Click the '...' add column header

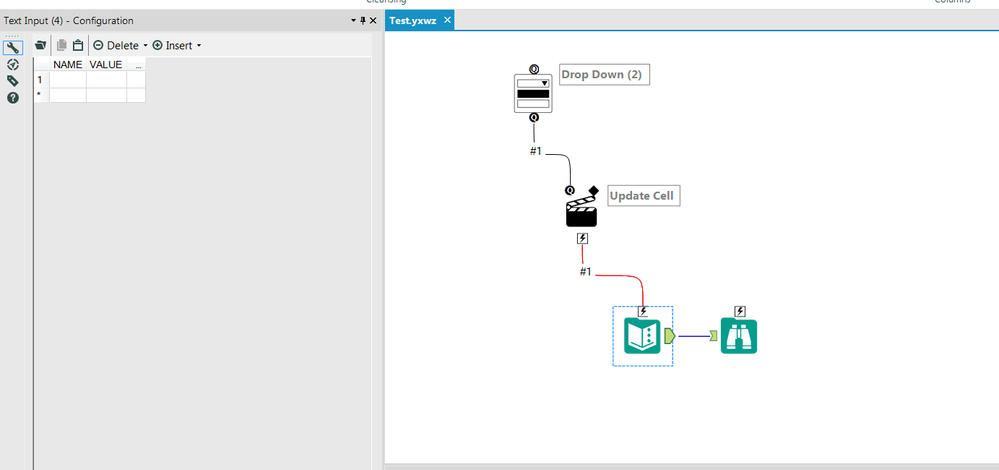(136, 64)
